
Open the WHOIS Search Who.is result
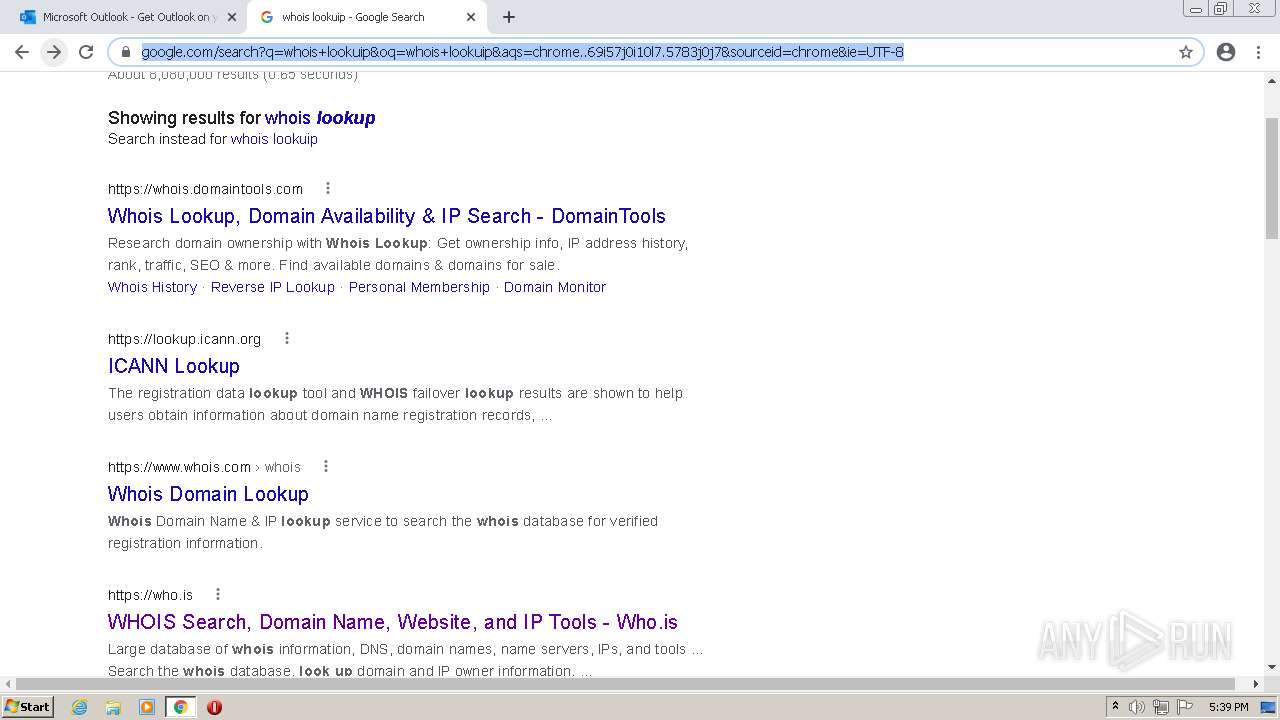[x=393, y=622]
